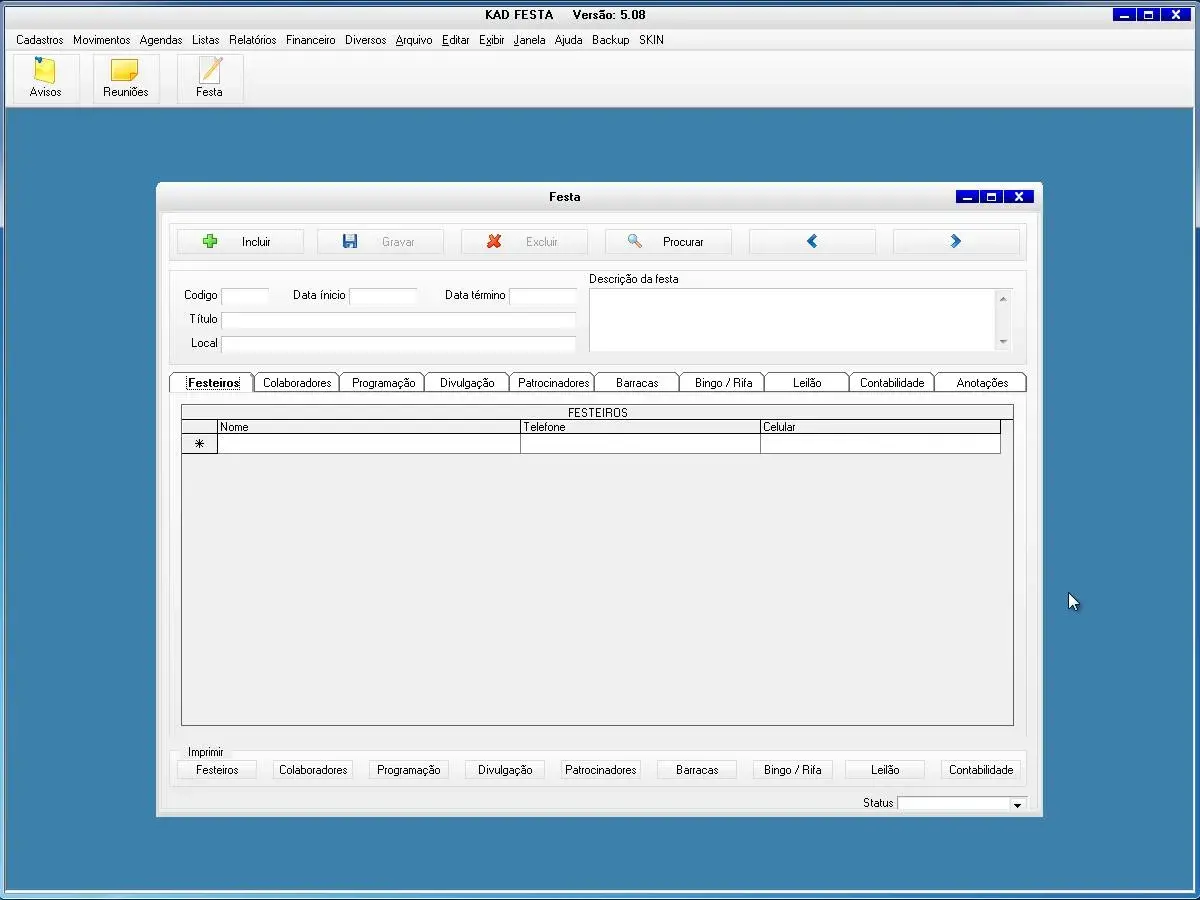Click the new row Celular cell
Screen dimensions: 1200x900
coord(881,444)
